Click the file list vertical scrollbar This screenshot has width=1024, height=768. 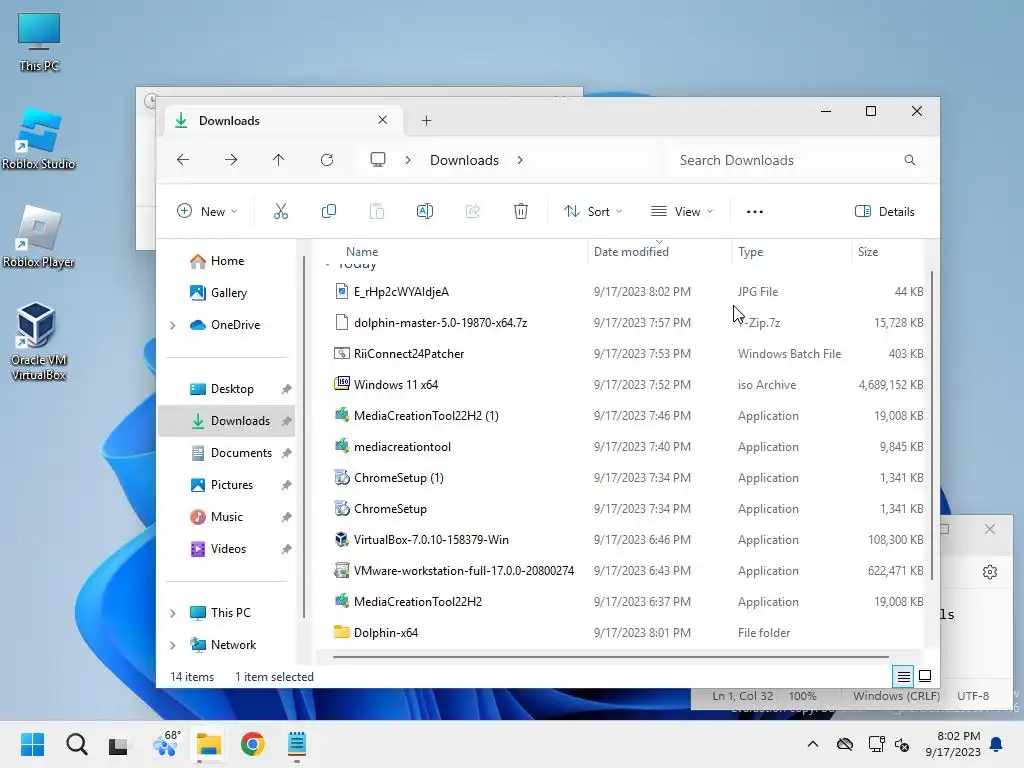point(931,424)
